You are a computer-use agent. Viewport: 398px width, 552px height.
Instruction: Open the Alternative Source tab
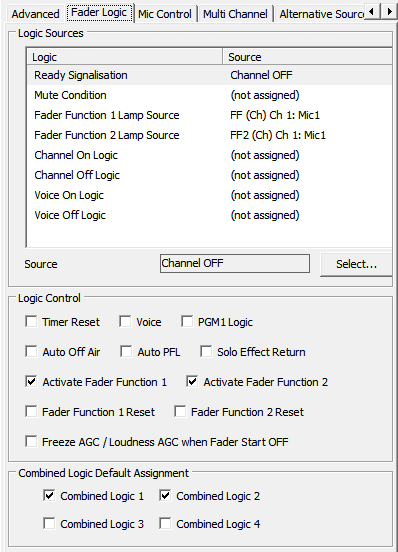point(320,14)
